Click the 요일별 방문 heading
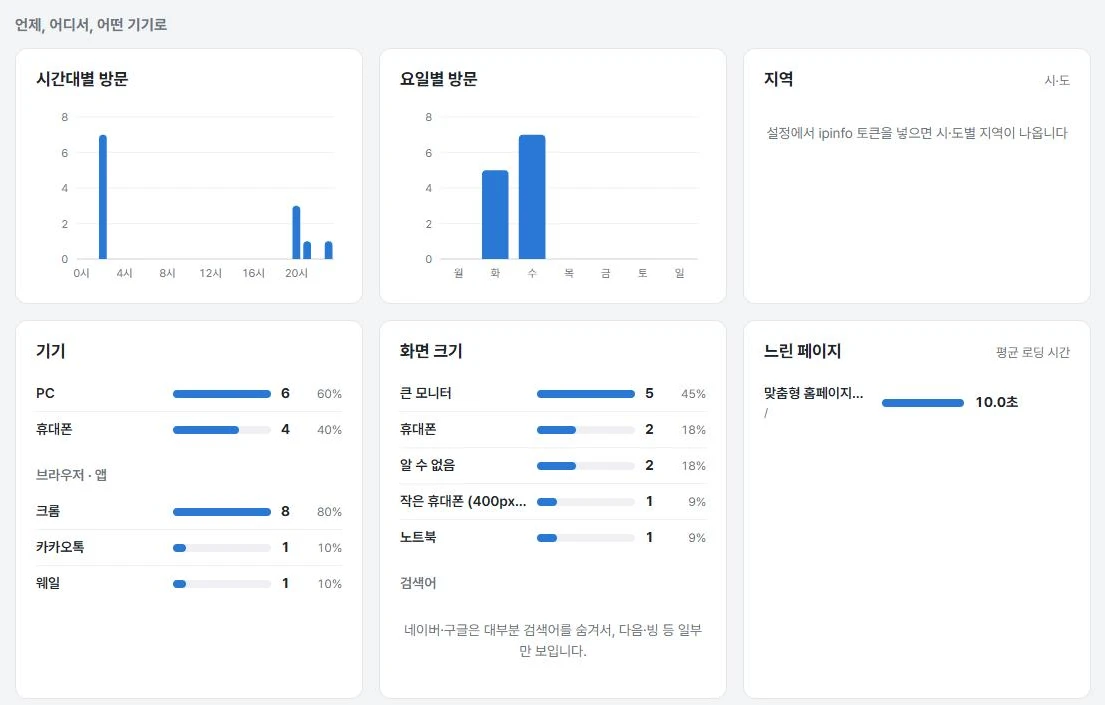1105x705 pixels. pyautogui.click(x=438, y=79)
